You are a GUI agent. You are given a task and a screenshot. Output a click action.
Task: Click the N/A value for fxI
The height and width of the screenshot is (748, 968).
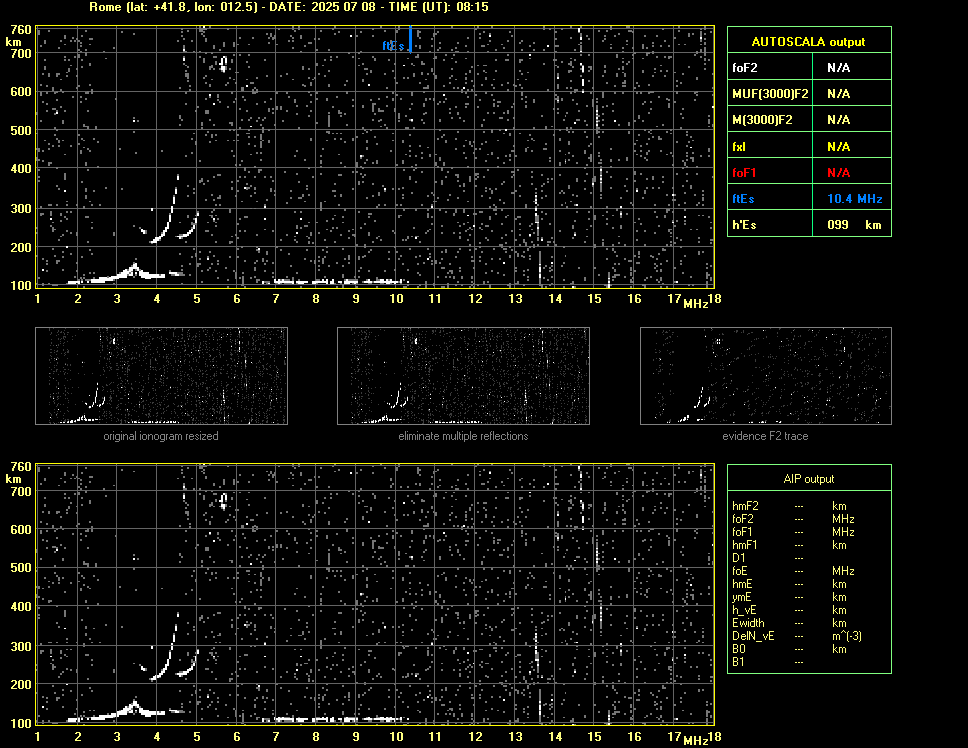coord(838,147)
